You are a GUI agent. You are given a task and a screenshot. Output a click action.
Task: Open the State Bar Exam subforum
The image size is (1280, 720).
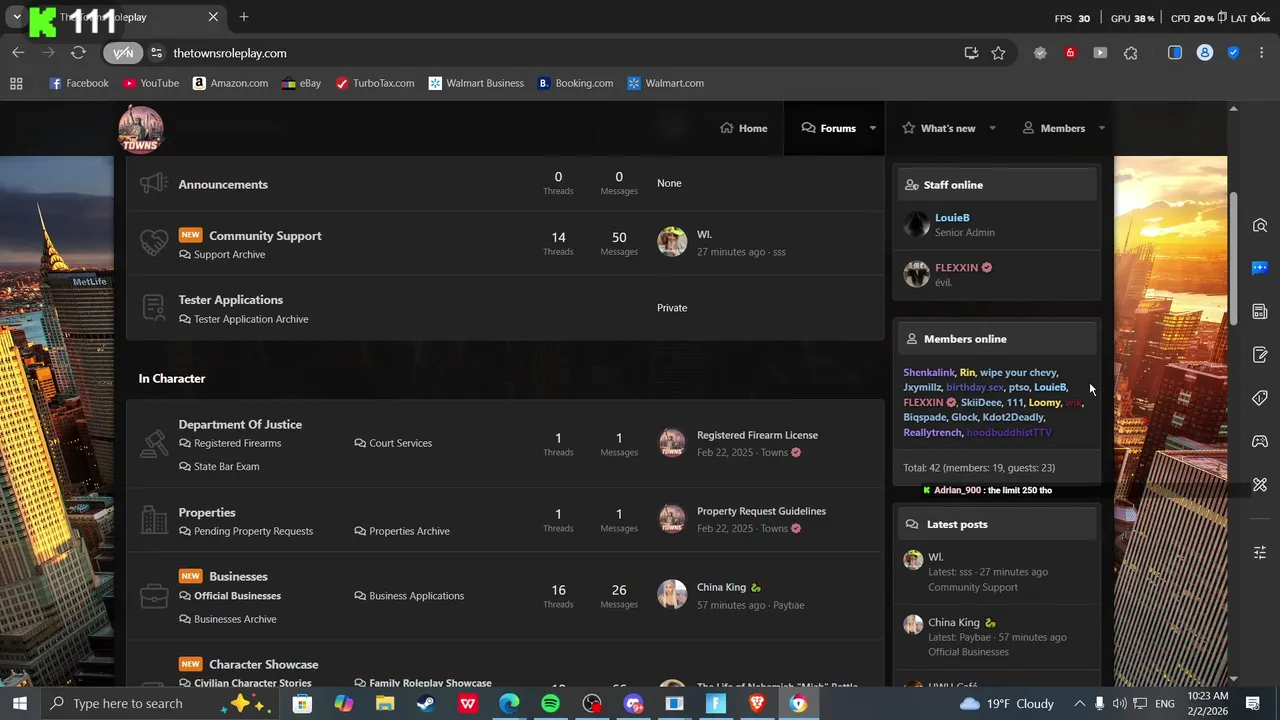(226, 466)
